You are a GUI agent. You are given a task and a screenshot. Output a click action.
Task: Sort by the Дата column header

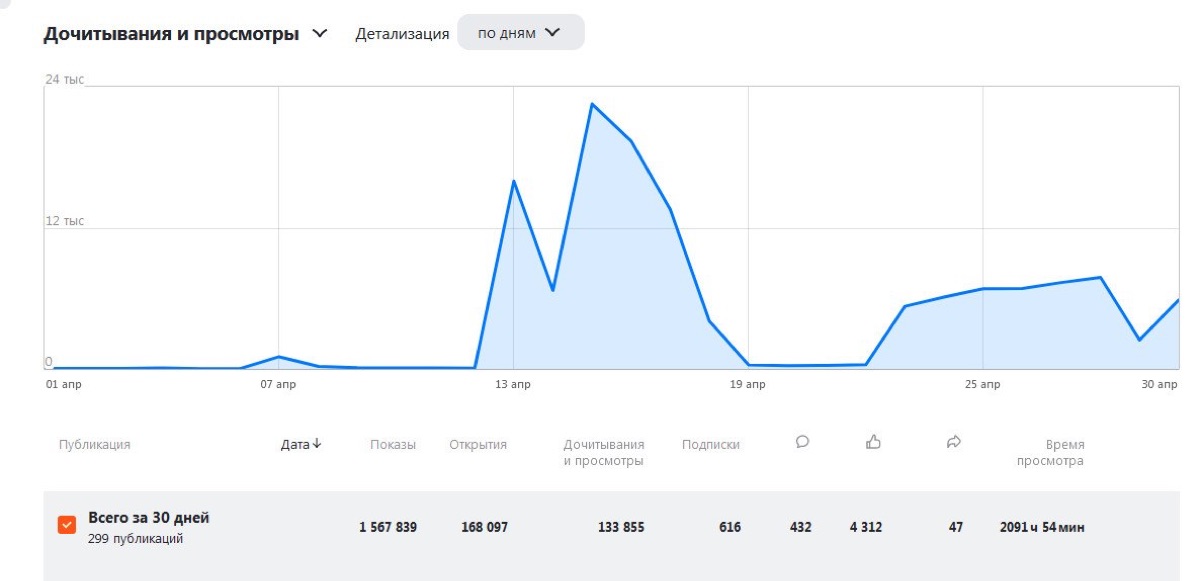coord(301,444)
